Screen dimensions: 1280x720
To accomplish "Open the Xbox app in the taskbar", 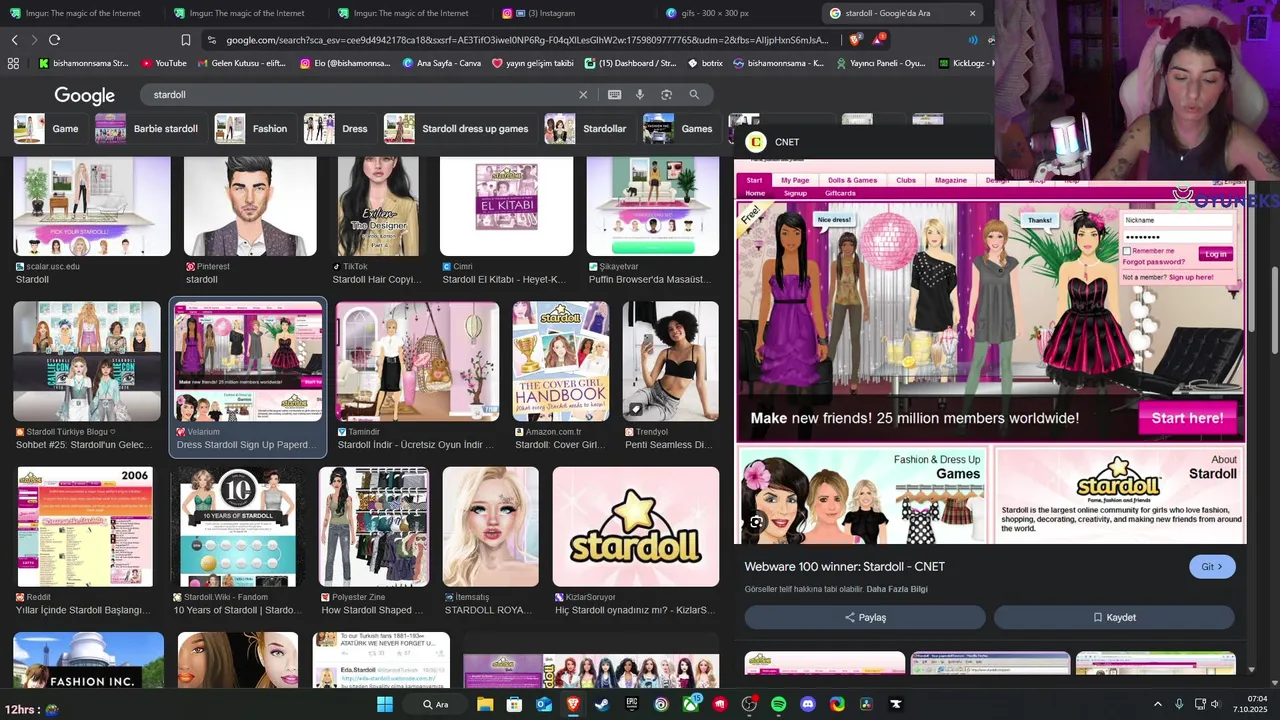I will point(690,704).
